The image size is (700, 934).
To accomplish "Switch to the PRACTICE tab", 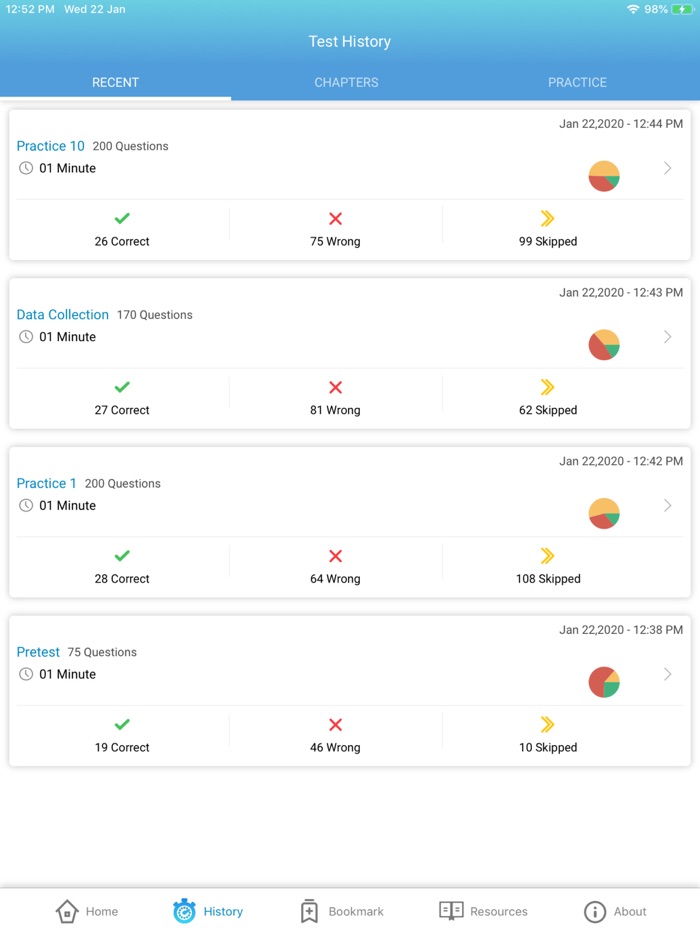I will click(577, 82).
